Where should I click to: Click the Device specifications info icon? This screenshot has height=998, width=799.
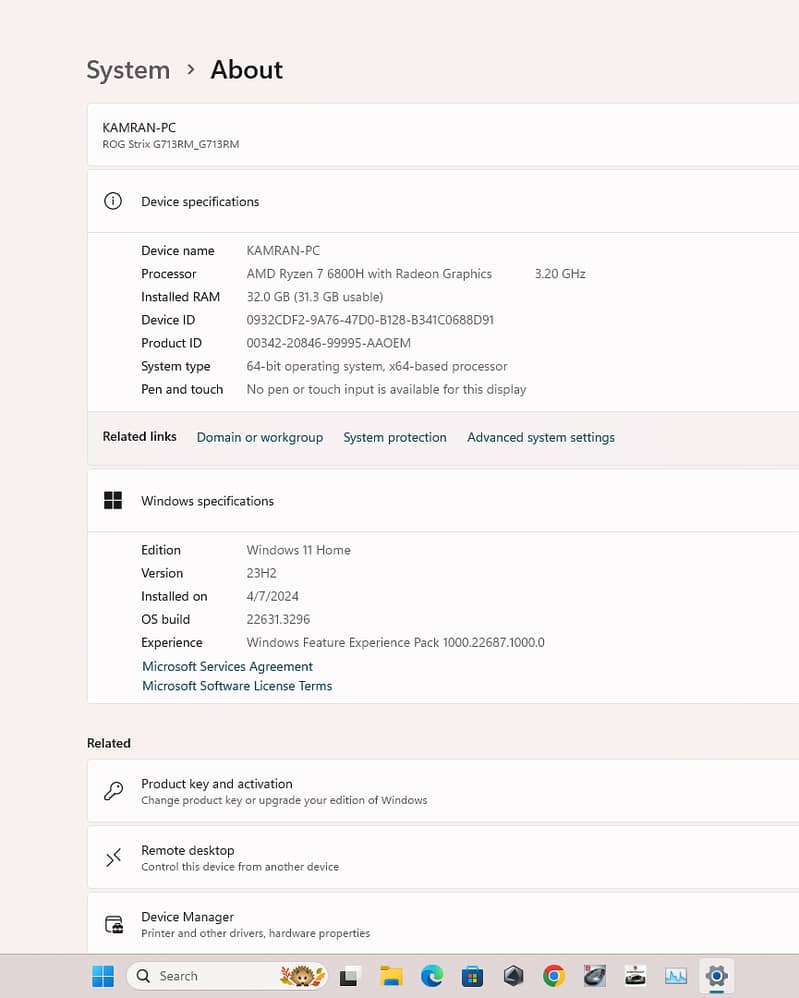[113, 201]
